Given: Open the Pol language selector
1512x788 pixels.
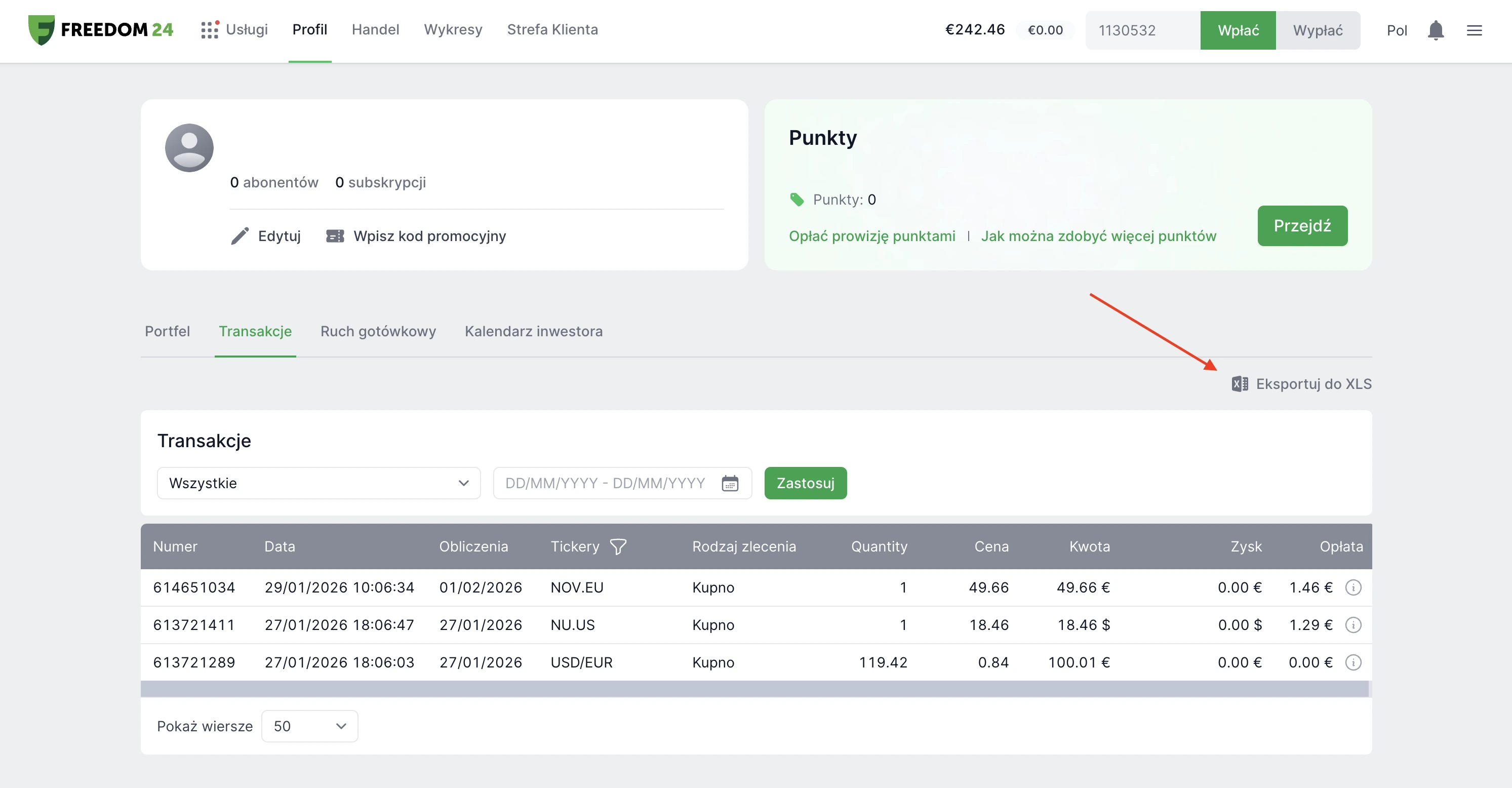Looking at the screenshot, I should click(1397, 30).
